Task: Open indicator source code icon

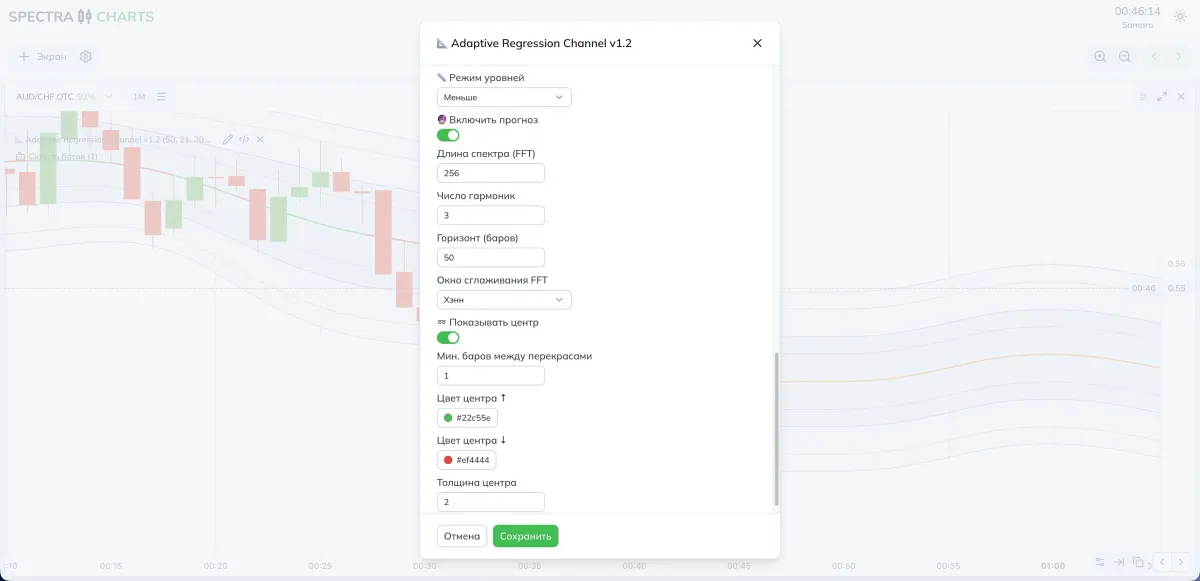Action: [x=244, y=139]
